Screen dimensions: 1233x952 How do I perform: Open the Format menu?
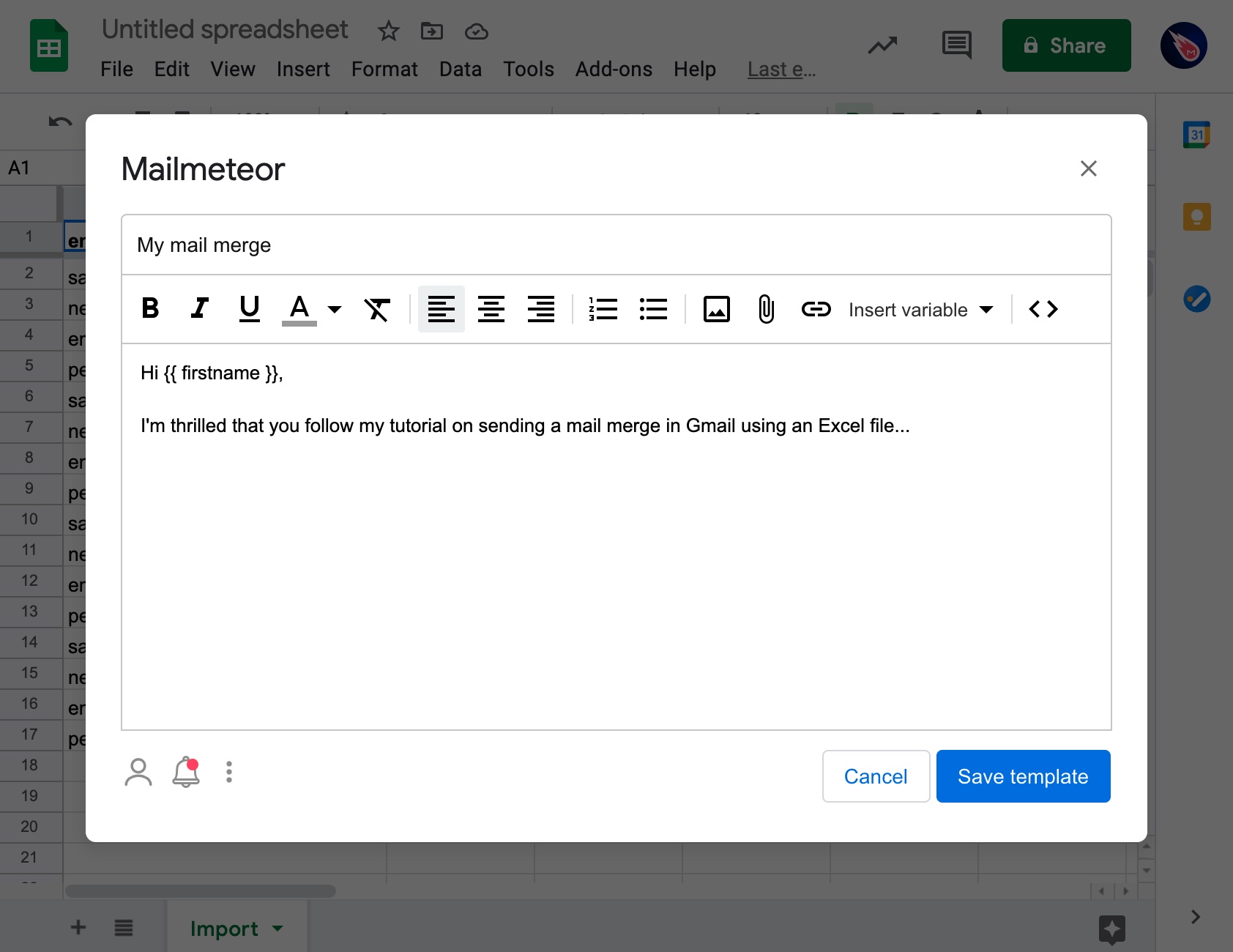[x=384, y=69]
